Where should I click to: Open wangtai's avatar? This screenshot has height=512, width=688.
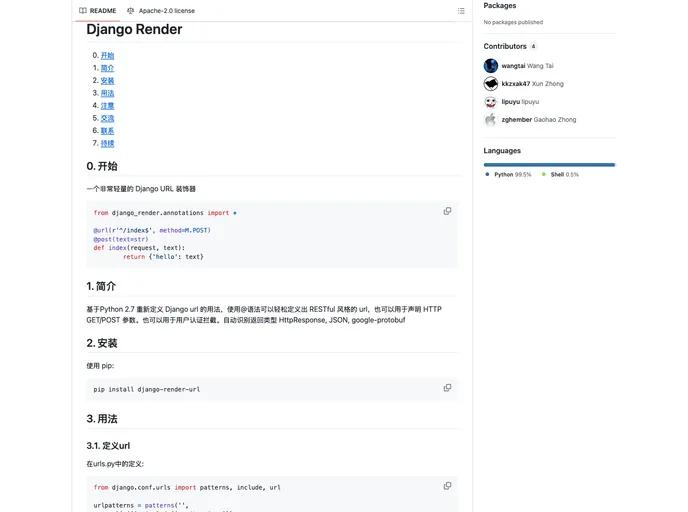point(491,66)
